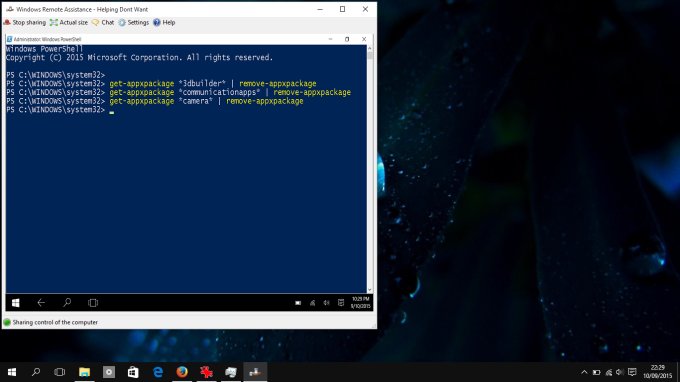Click the remote search magnifier icon
The image size is (680, 382).
pos(67,303)
